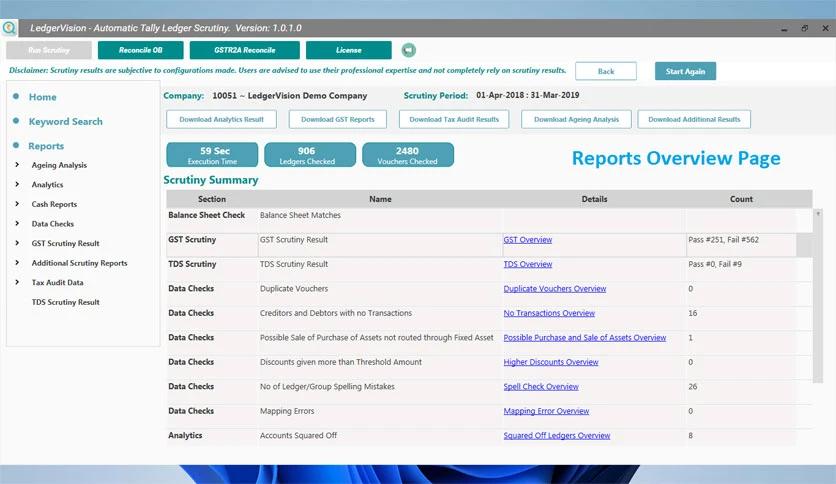836x484 pixels.
Task: Click the Count column header
Action: [742, 199]
